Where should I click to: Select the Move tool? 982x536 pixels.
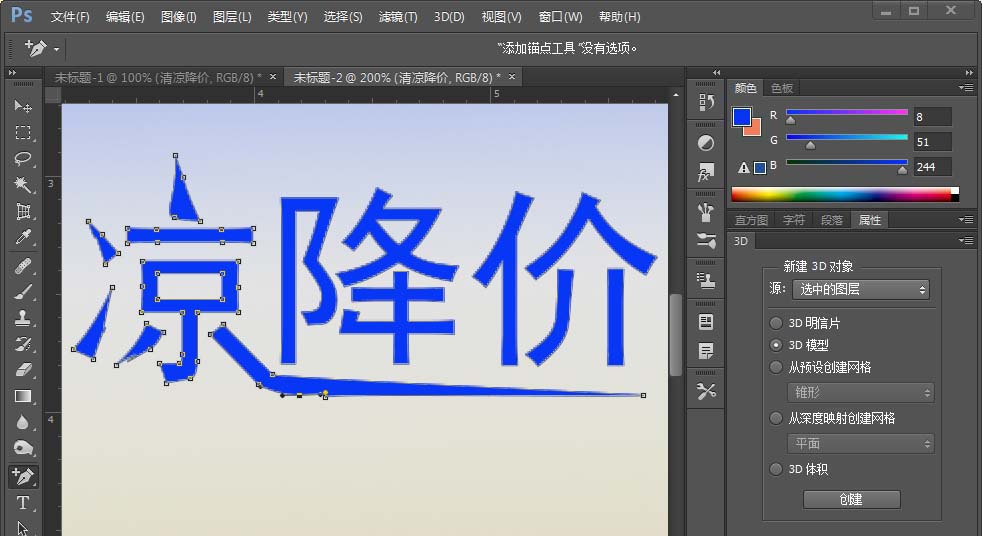pyautogui.click(x=22, y=106)
